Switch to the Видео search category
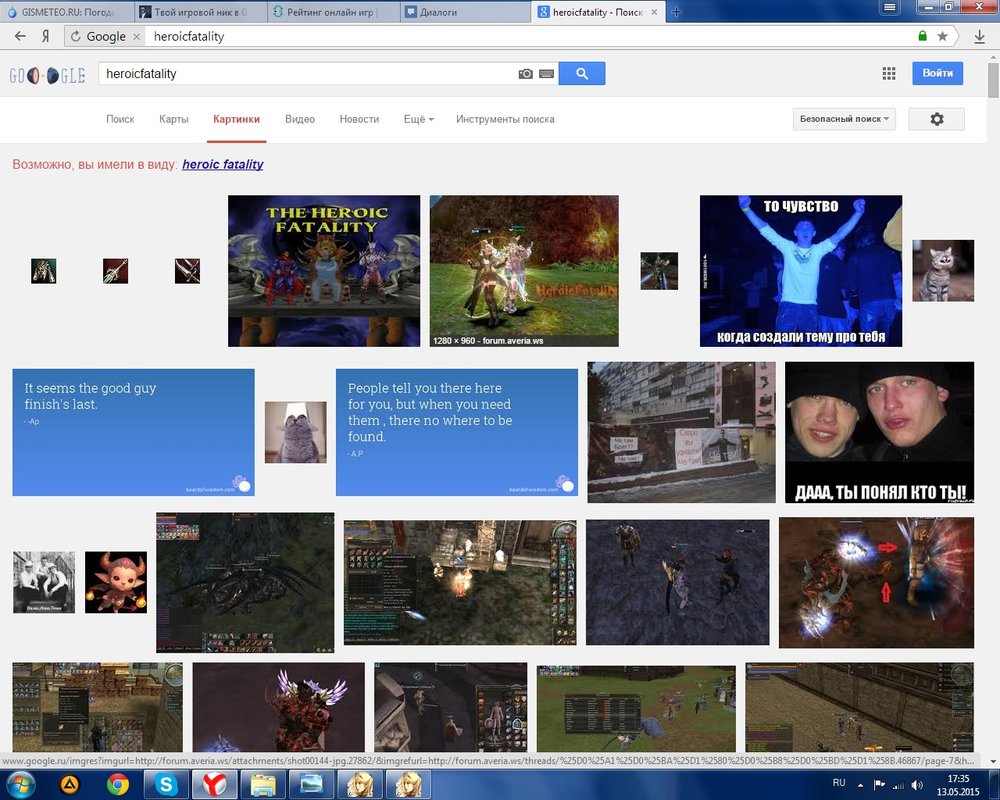 pos(299,119)
